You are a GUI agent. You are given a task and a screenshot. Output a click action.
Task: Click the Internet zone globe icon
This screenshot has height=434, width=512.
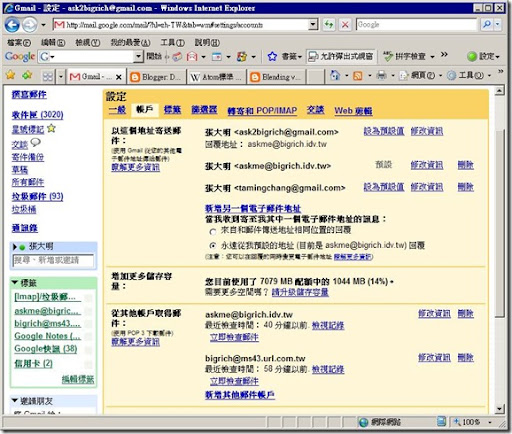click(x=363, y=422)
